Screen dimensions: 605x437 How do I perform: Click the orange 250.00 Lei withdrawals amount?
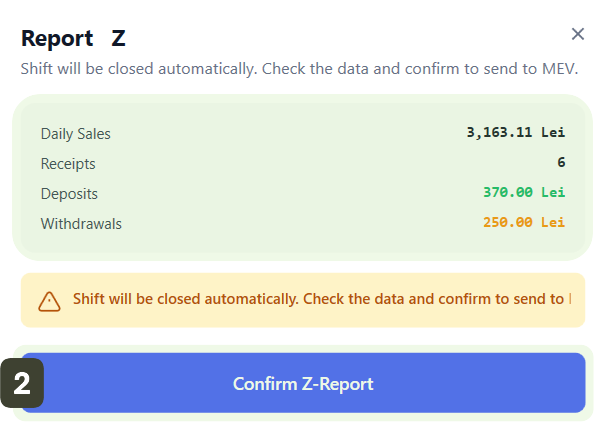[523, 222]
